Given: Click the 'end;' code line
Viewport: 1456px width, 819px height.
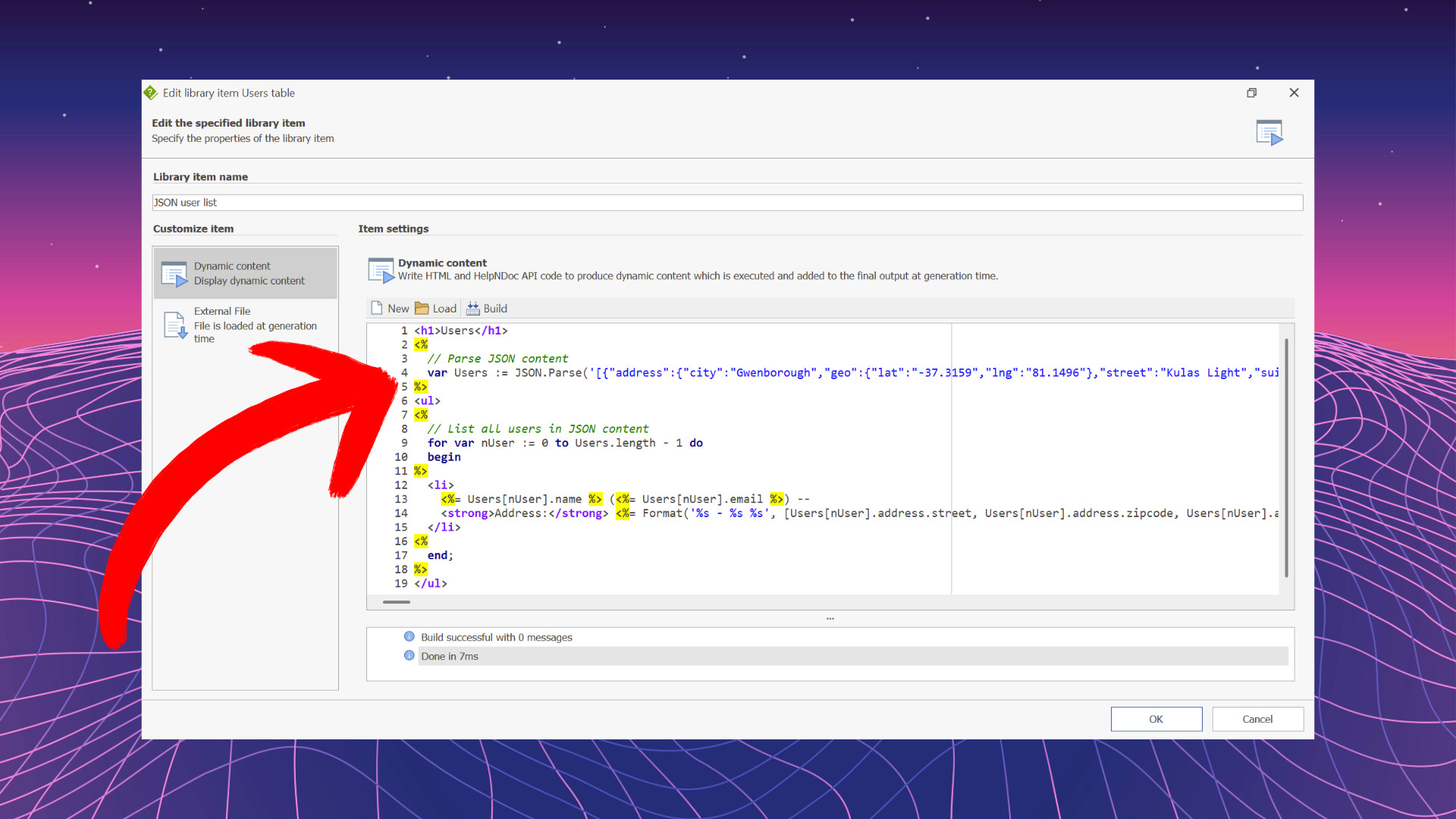Looking at the screenshot, I should pyautogui.click(x=440, y=555).
